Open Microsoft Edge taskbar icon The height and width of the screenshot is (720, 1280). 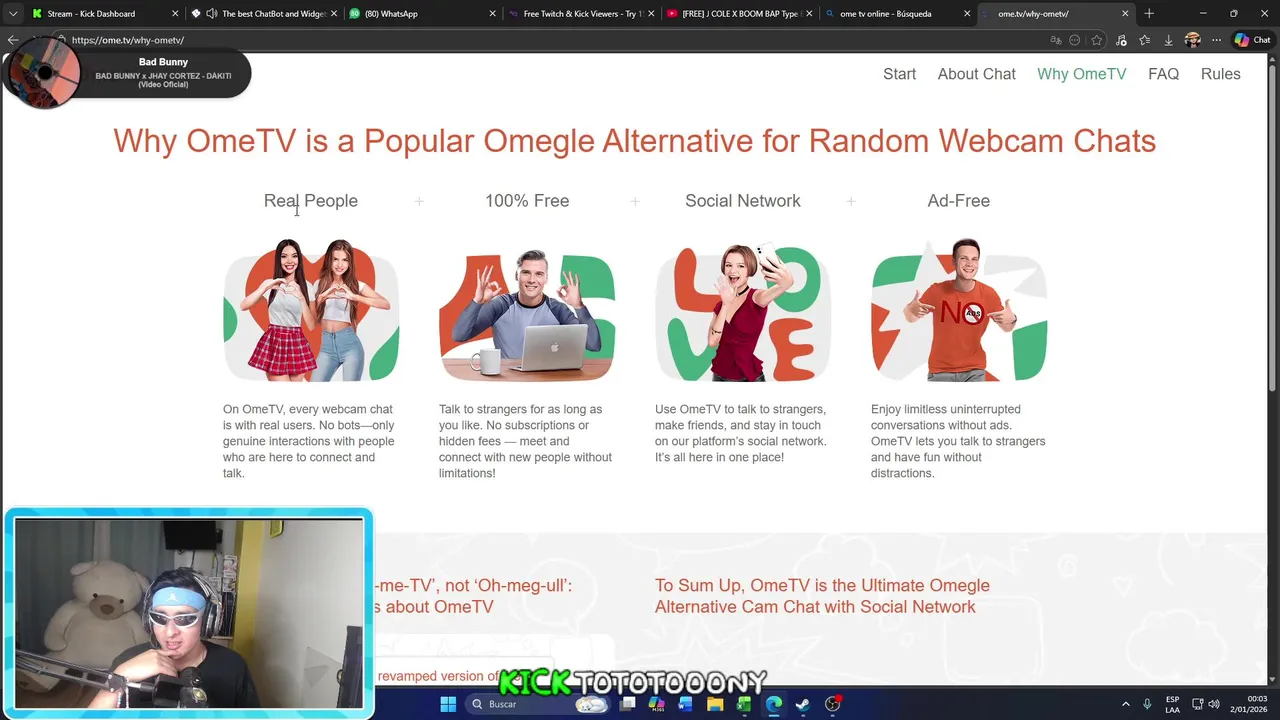tap(773, 704)
